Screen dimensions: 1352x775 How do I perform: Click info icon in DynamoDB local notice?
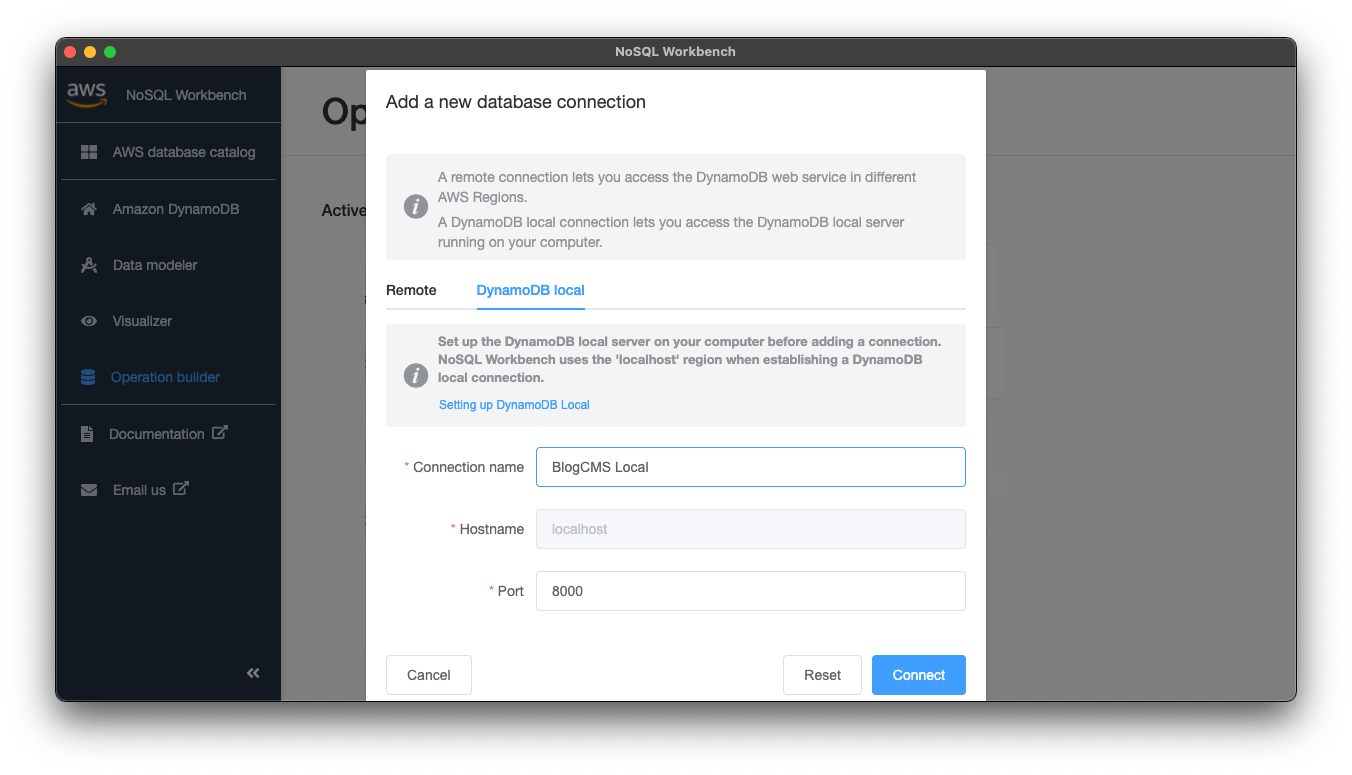point(416,375)
